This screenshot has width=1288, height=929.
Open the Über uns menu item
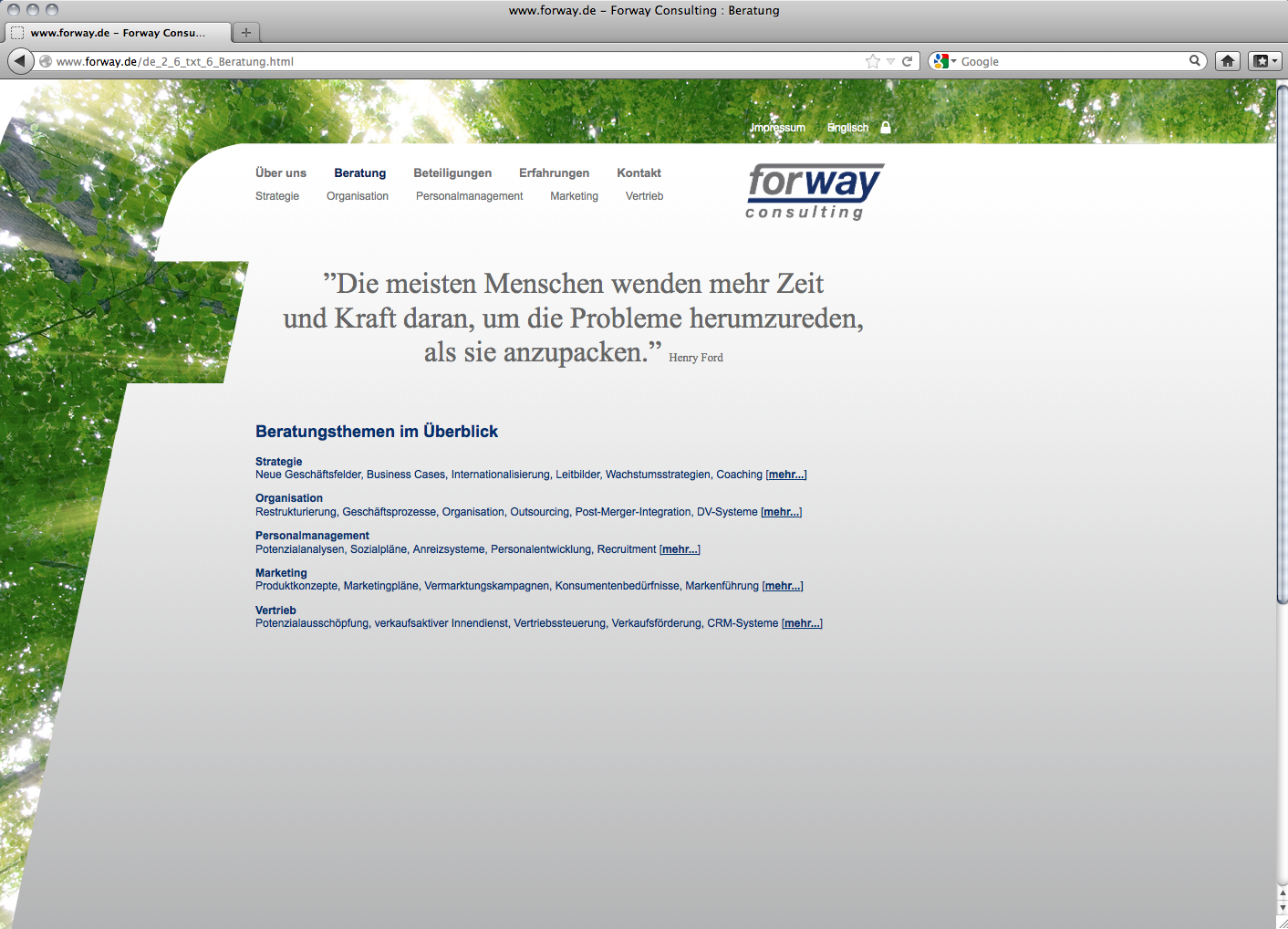[281, 172]
